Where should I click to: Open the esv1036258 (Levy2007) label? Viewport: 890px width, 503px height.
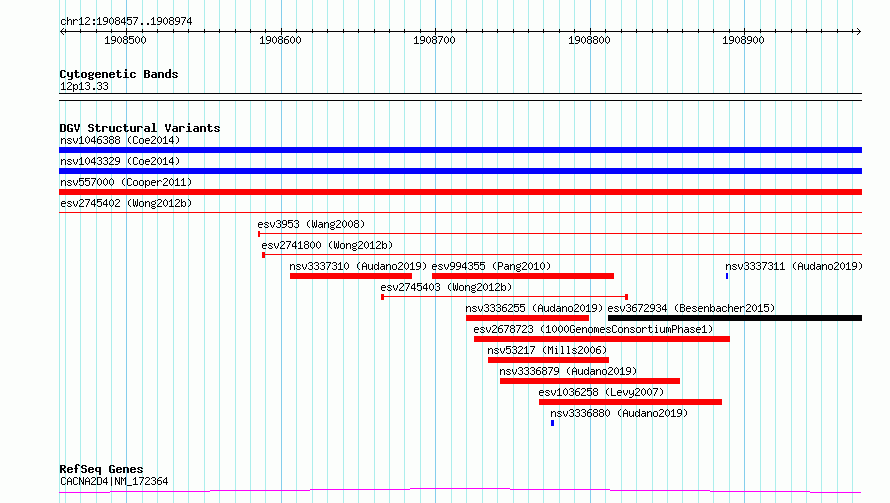click(x=601, y=392)
